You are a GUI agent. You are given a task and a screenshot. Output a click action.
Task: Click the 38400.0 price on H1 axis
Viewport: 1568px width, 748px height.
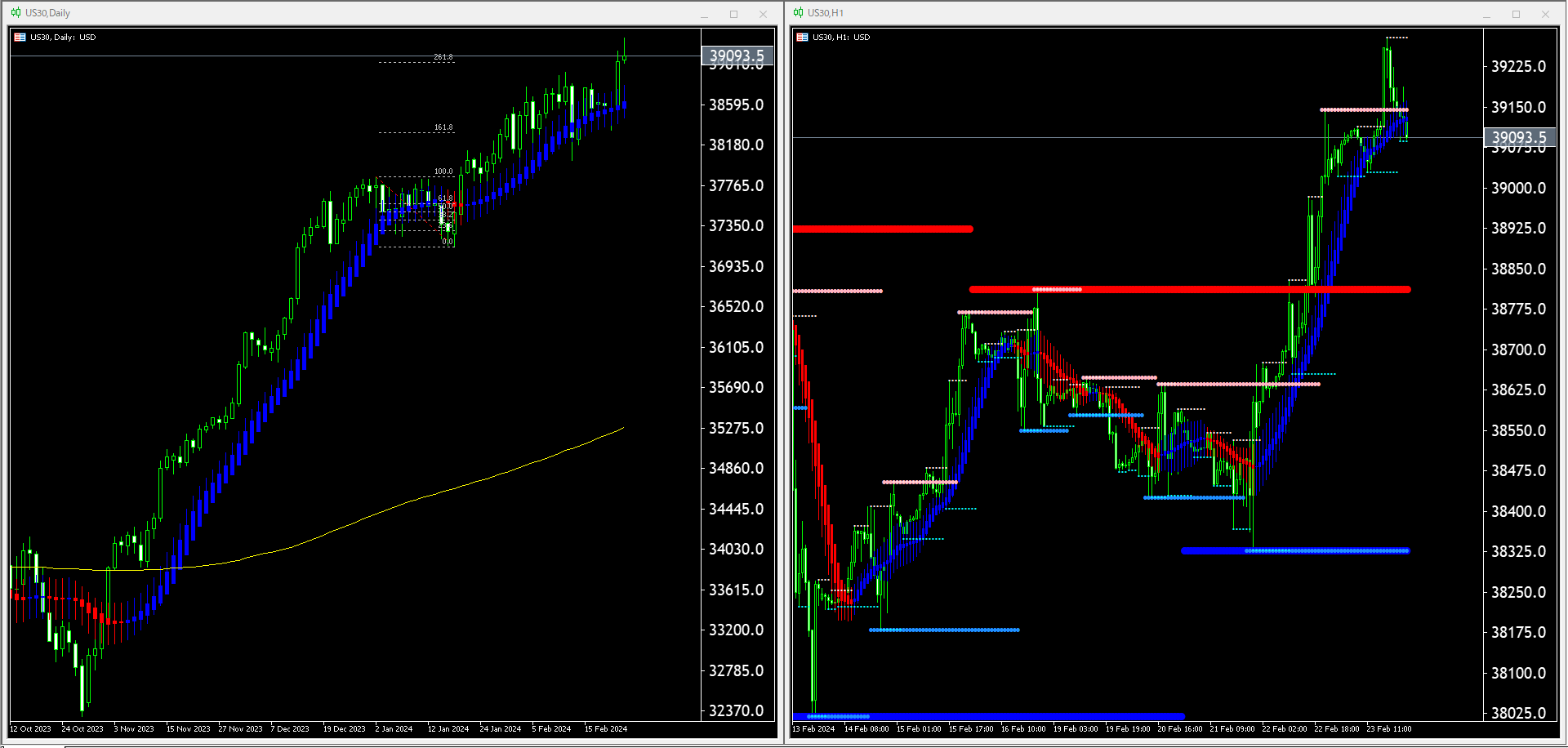click(1519, 511)
